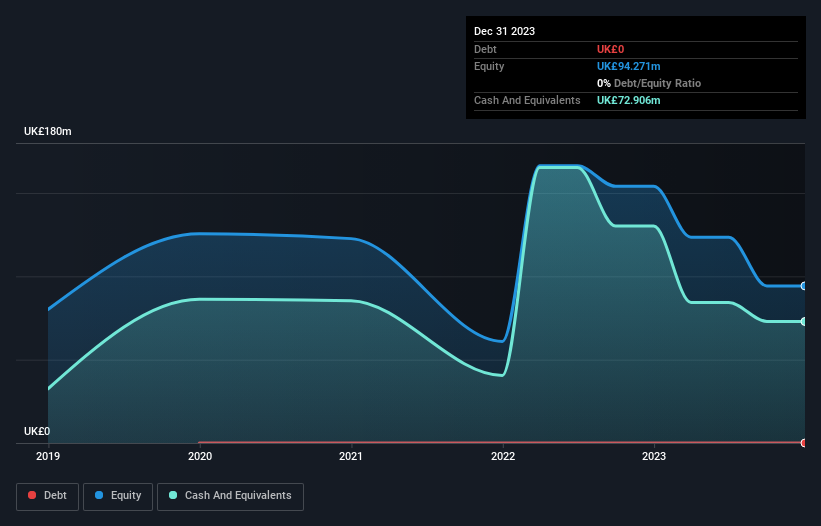The image size is (821, 526).
Task: Click the 2021 x-axis label
Action: click(x=351, y=456)
